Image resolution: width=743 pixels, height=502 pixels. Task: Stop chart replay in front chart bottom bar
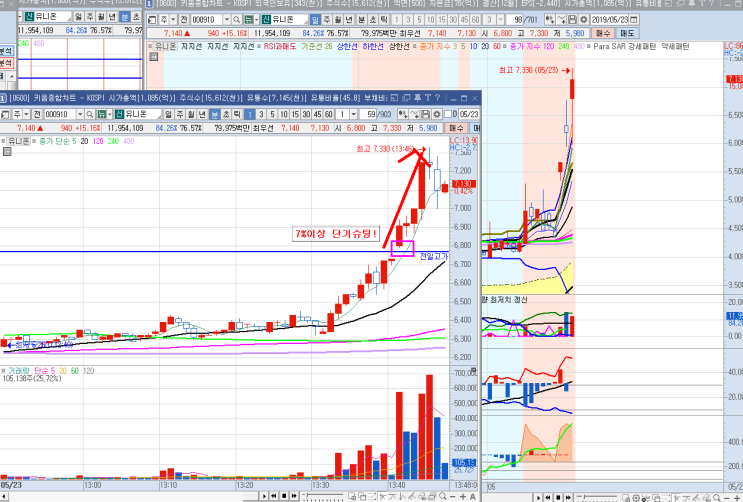pos(284,496)
